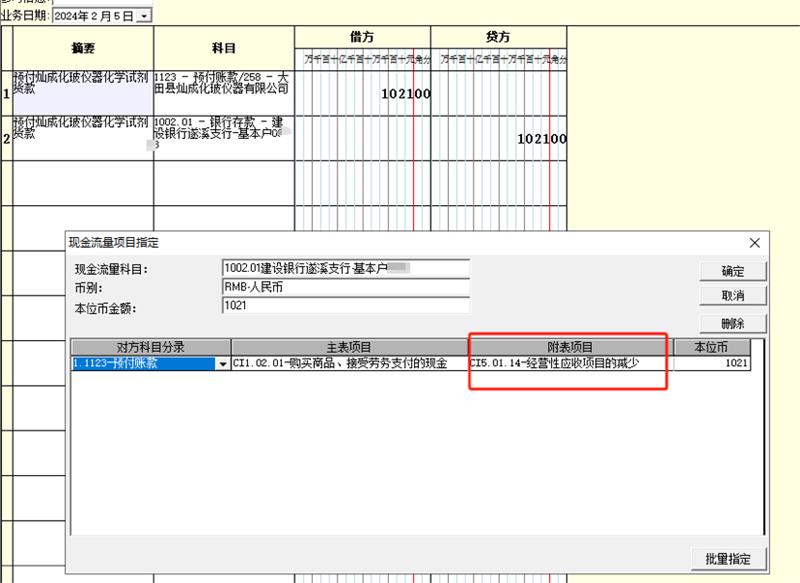Screen dimensions: 800x583
Task: Close the 现金流量项目指定 dialog
Action: click(x=753, y=242)
